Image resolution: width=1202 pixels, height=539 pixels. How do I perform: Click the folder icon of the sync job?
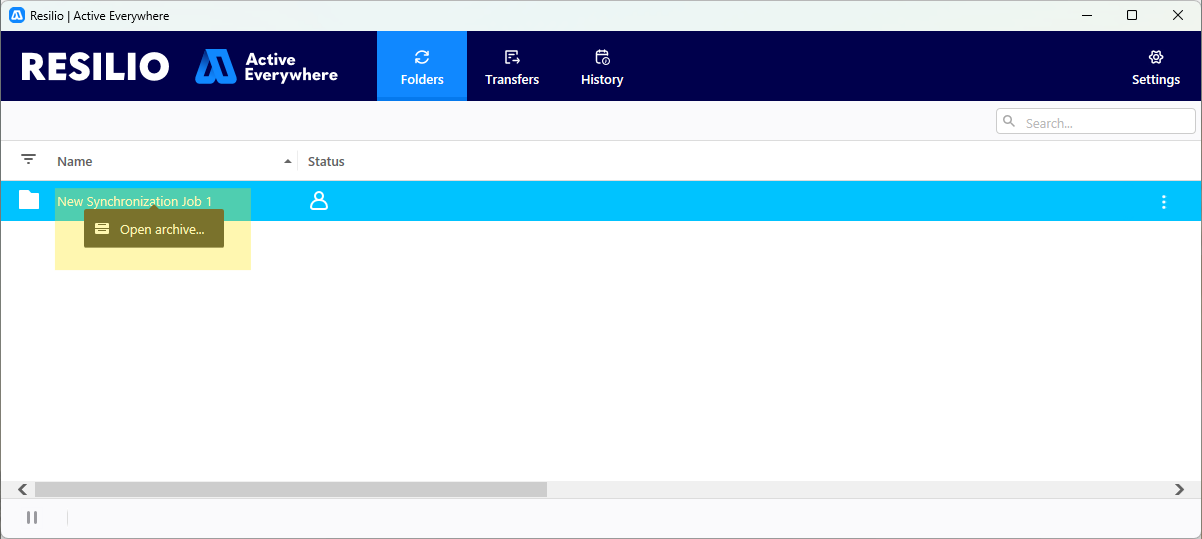point(29,201)
